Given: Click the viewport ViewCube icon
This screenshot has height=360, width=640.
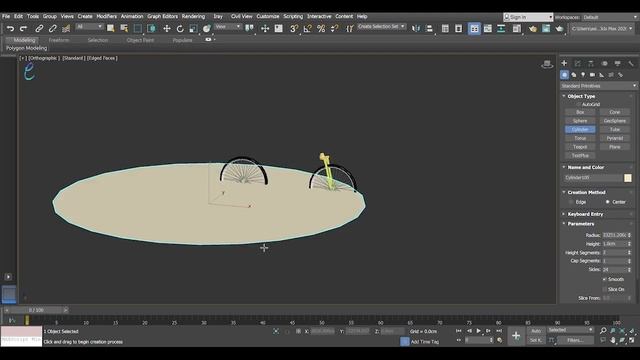Looking at the screenshot, I should [547, 64].
